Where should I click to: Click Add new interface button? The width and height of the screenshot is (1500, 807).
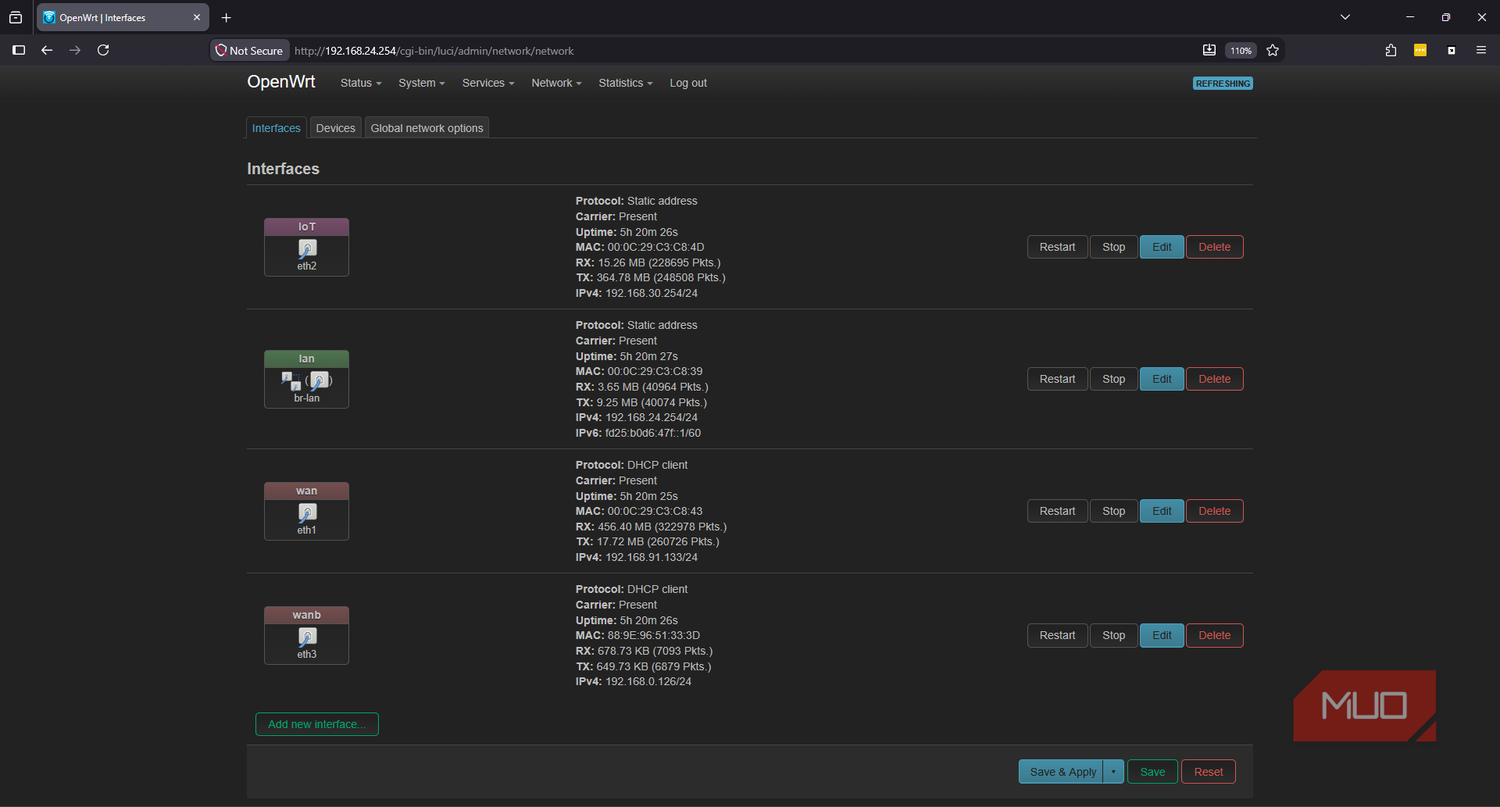pos(317,724)
